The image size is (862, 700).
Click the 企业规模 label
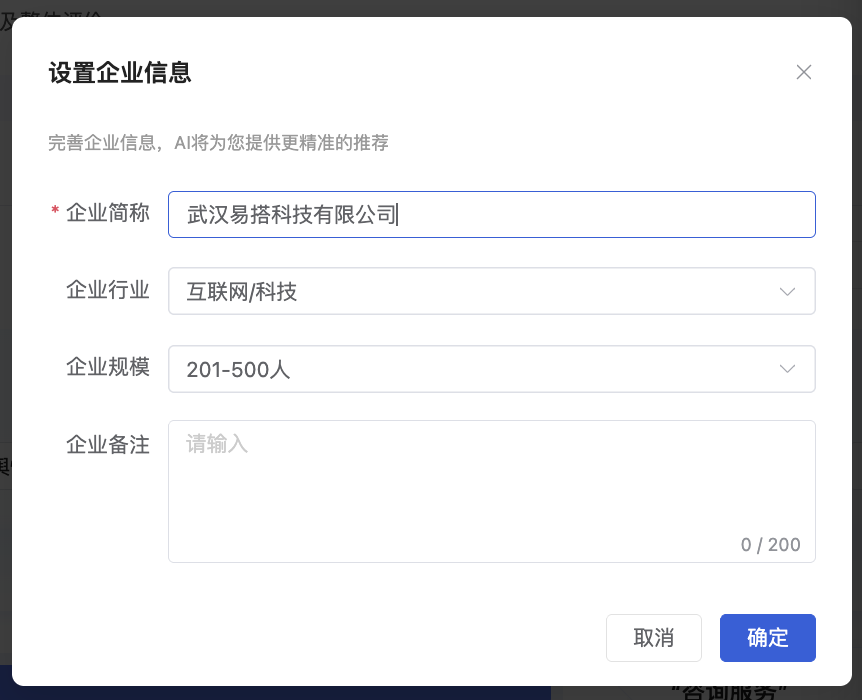tap(108, 367)
